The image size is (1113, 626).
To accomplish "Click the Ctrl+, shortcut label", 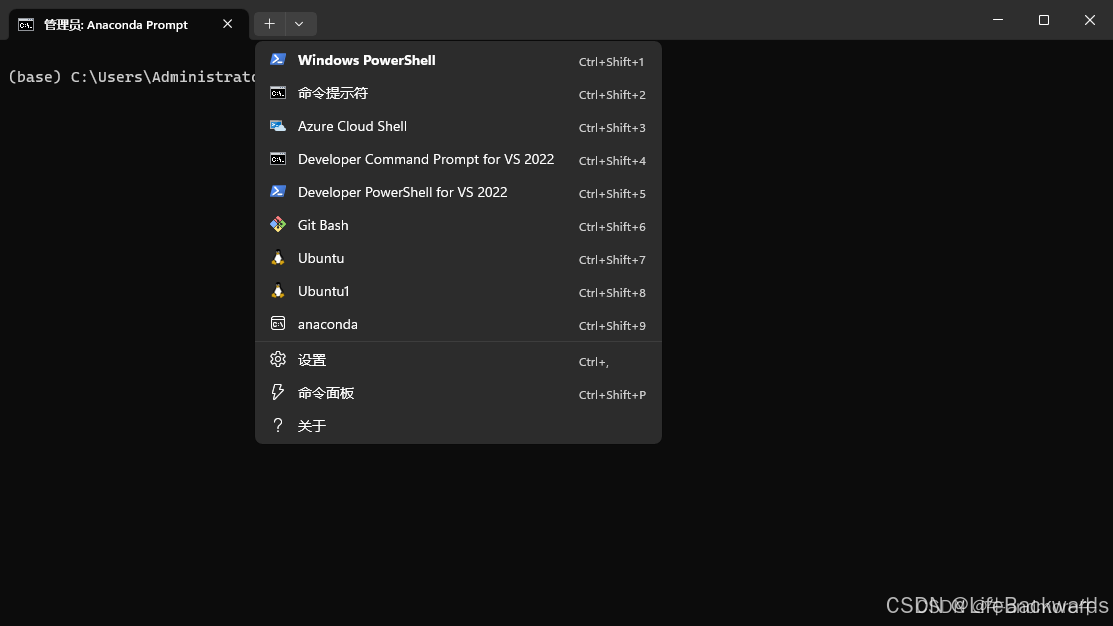I will [x=593, y=362].
